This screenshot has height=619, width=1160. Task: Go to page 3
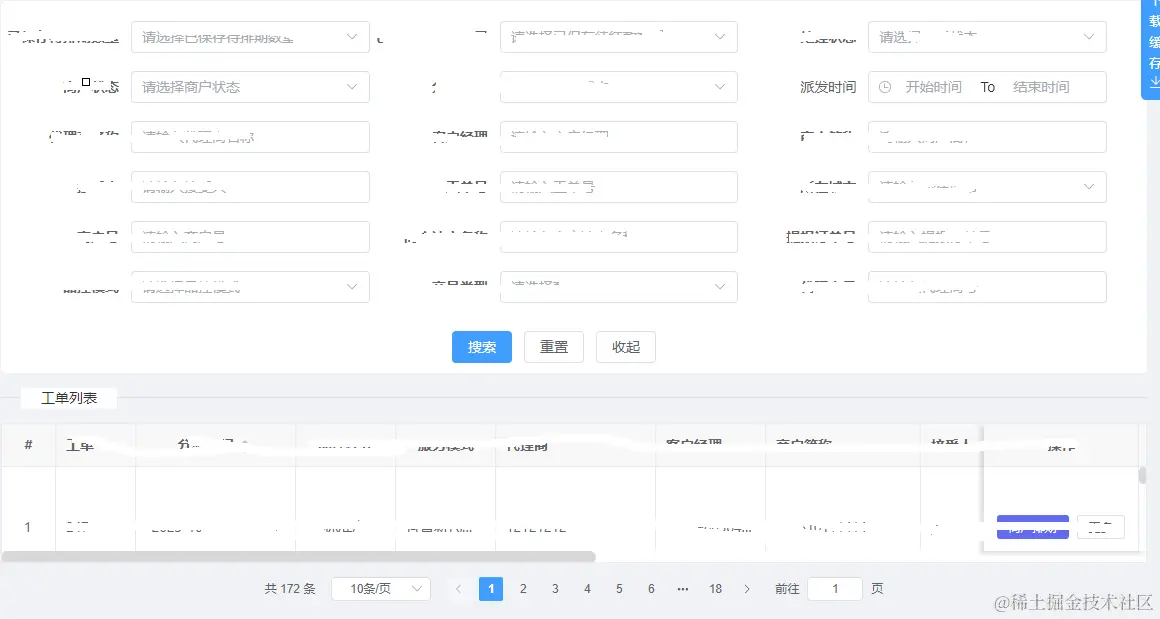(555, 589)
